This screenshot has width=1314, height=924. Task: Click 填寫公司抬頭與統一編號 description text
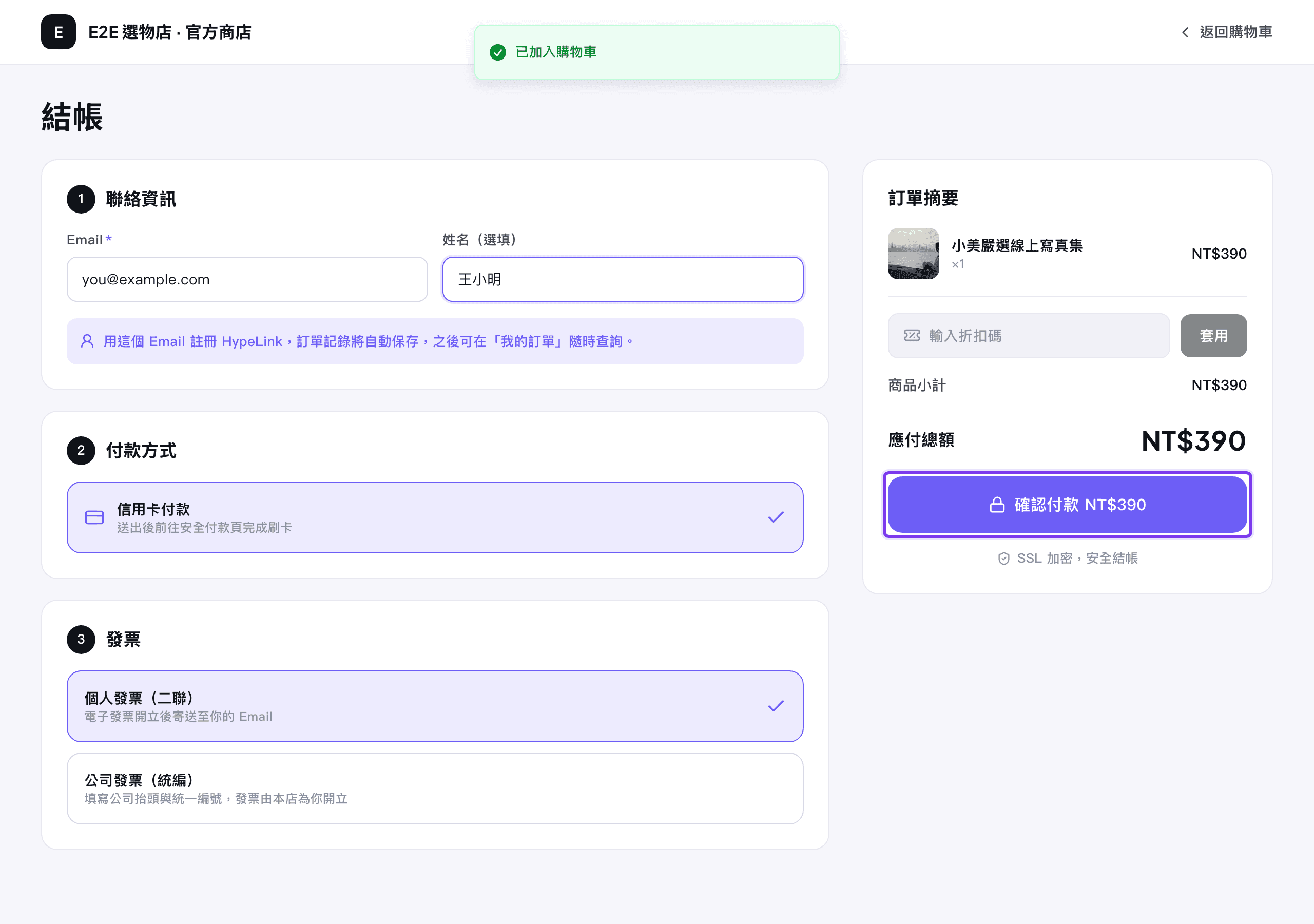point(216,798)
